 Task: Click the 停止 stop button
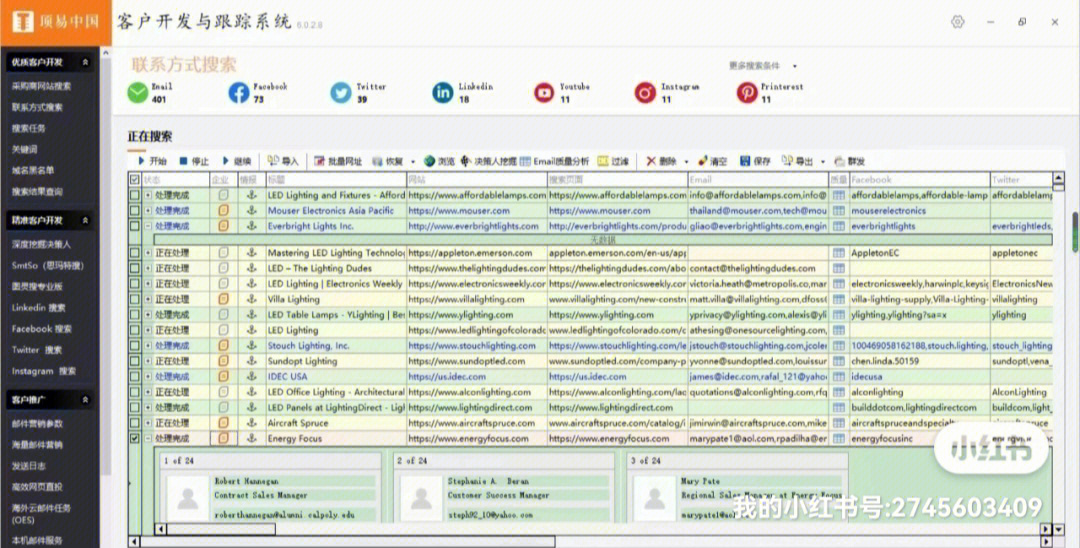tap(194, 161)
